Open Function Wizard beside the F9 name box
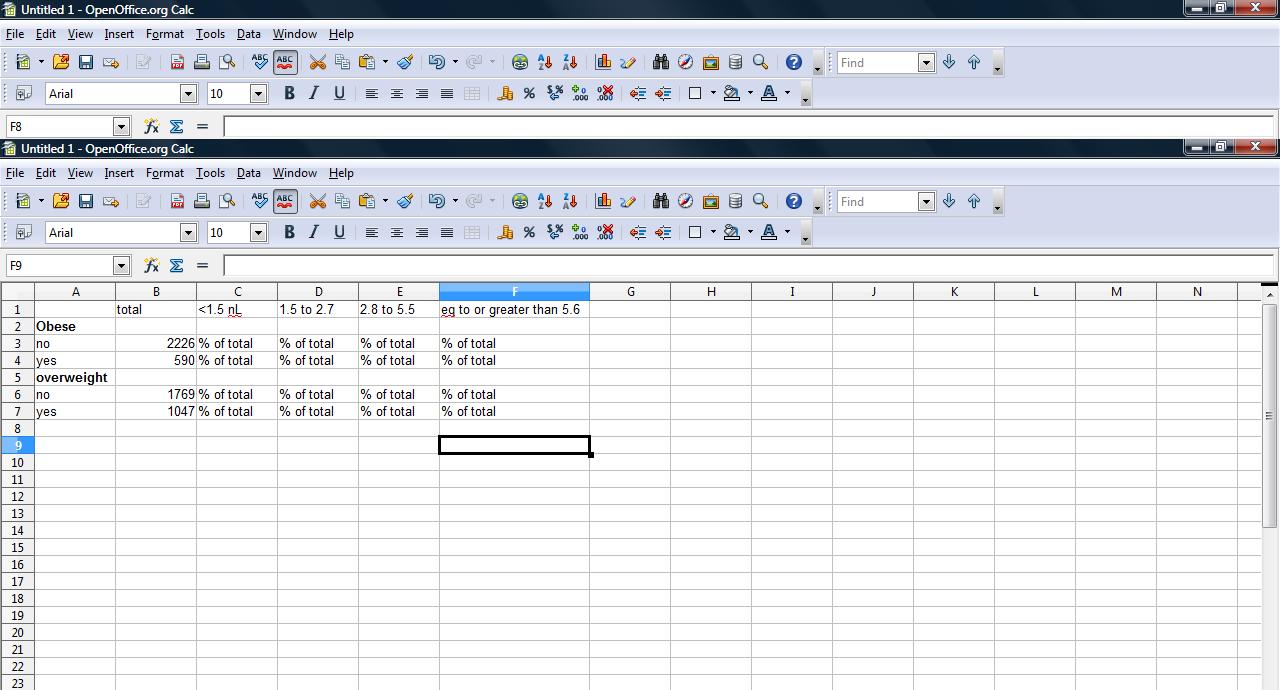 [151, 266]
